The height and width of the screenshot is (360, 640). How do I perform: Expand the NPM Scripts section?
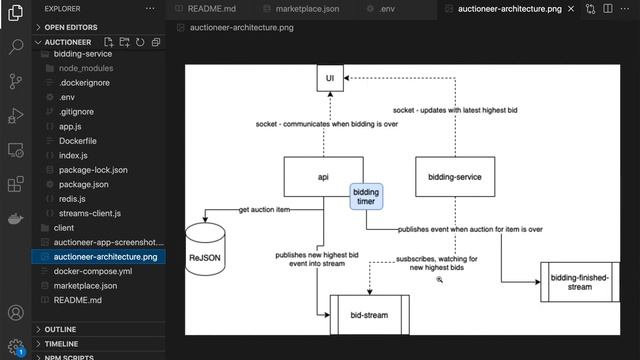98,356
